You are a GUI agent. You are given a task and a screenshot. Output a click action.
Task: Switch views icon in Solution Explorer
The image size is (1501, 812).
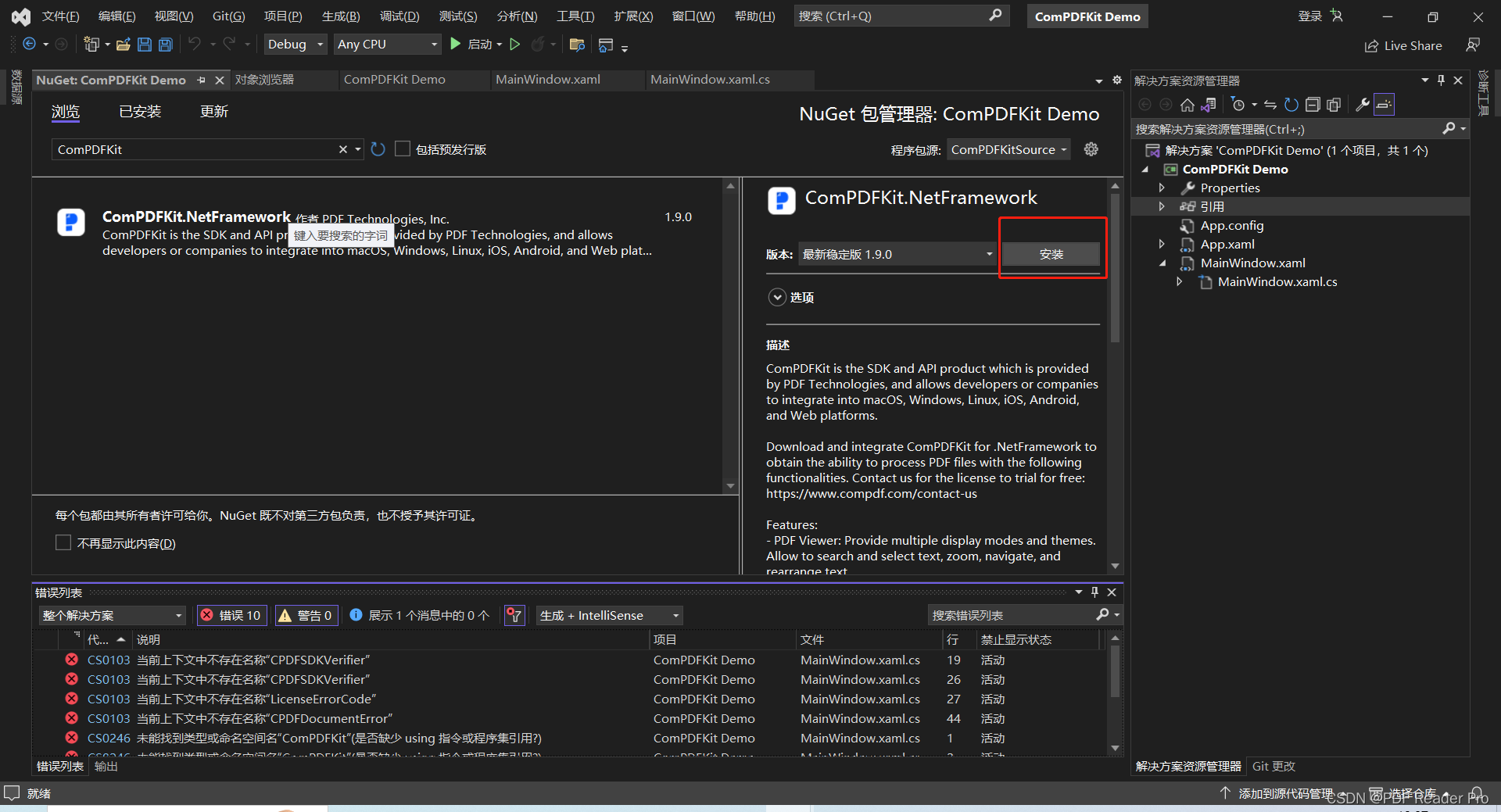click(1209, 105)
